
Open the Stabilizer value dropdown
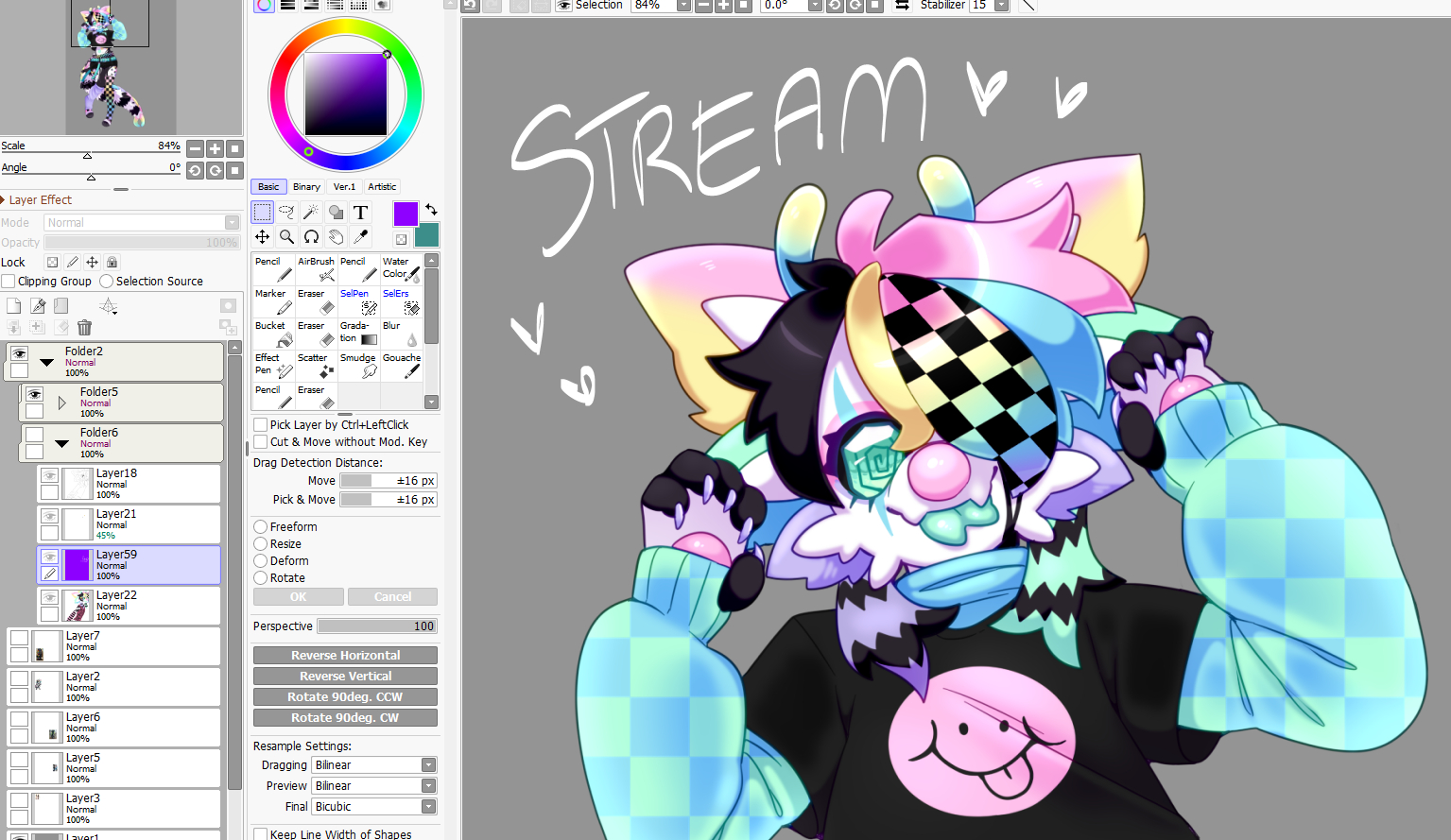click(1001, 6)
